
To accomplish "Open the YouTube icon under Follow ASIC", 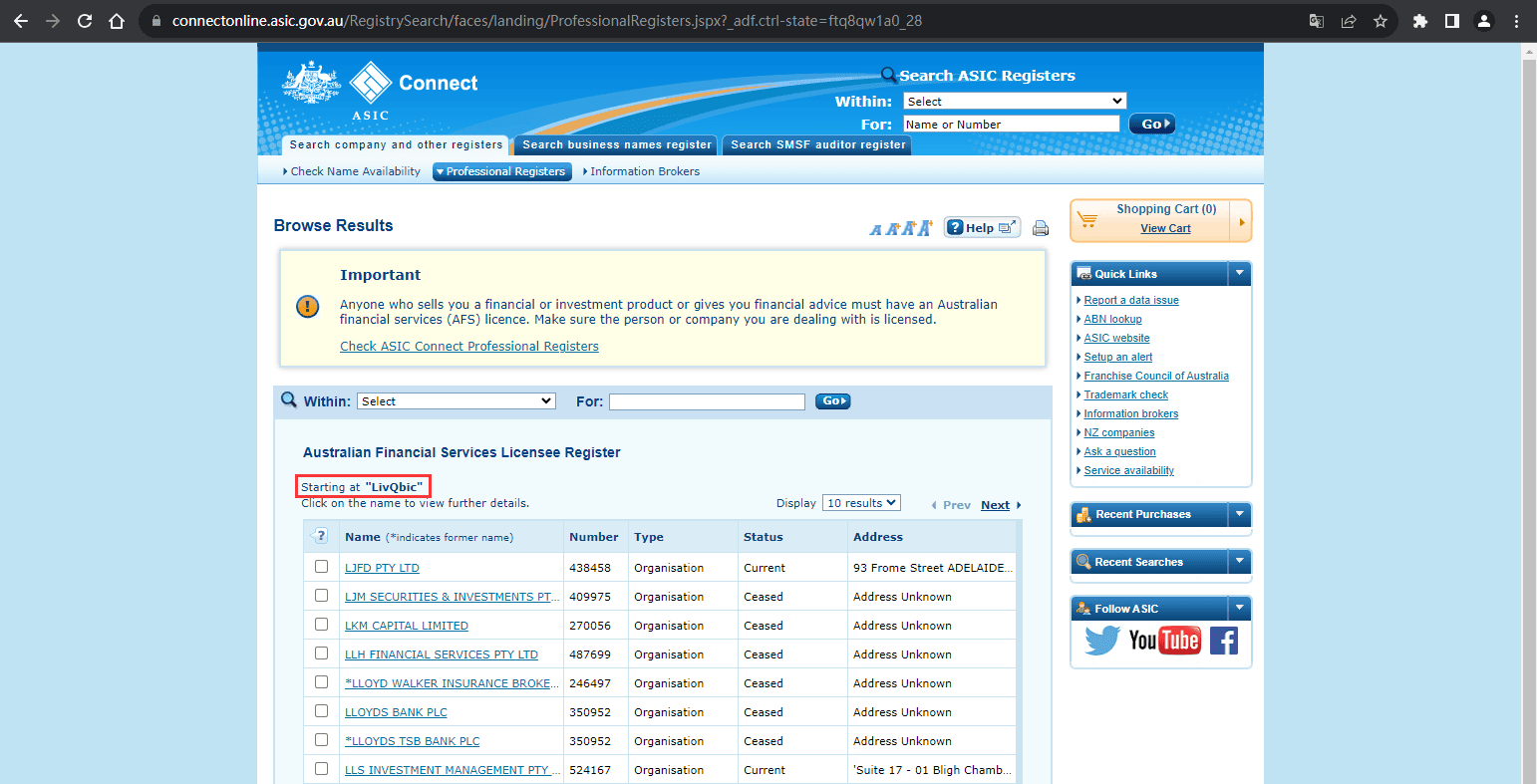I will click(1164, 640).
